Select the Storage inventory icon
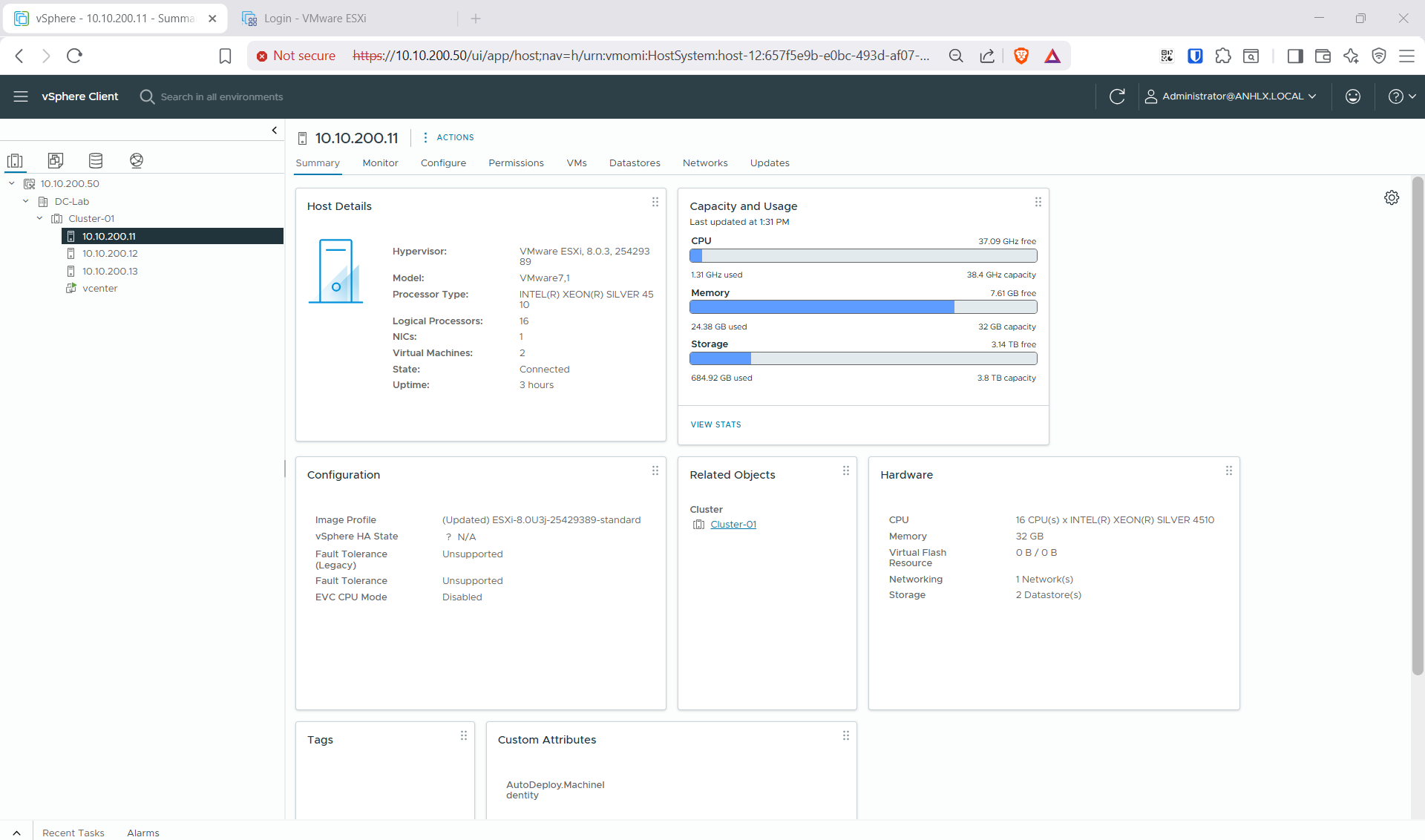Viewport: 1425px width, 840px height. tap(96, 160)
